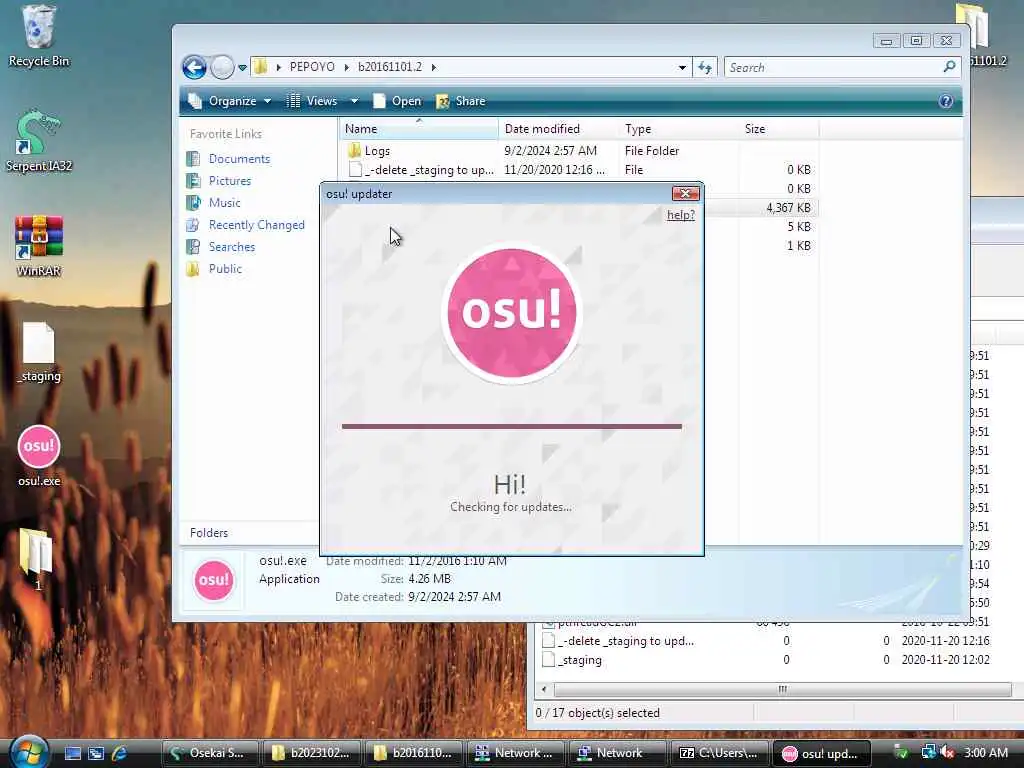Open Documents in Favorite Links
The image size is (1024, 768).
point(239,159)
